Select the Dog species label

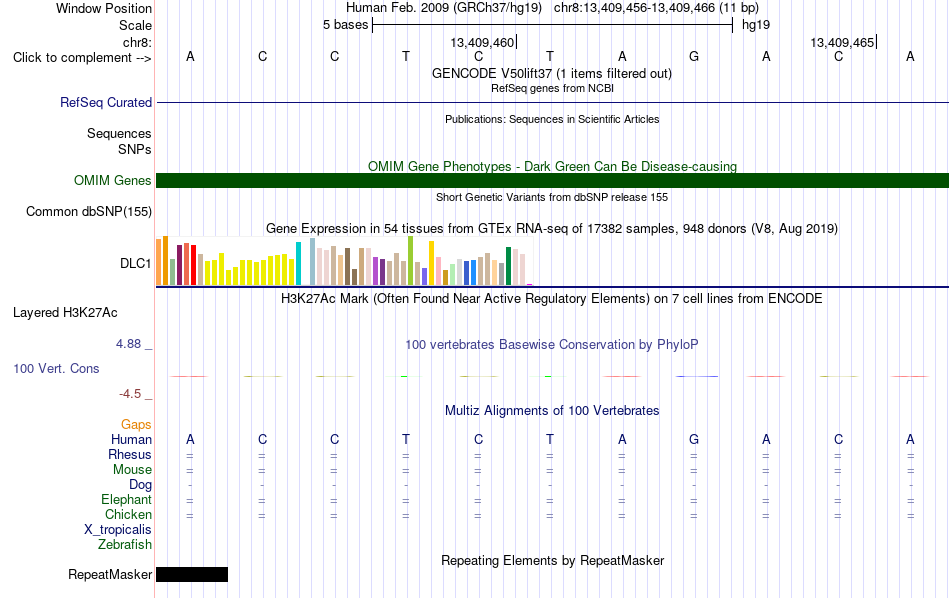(x=140, y=485)
